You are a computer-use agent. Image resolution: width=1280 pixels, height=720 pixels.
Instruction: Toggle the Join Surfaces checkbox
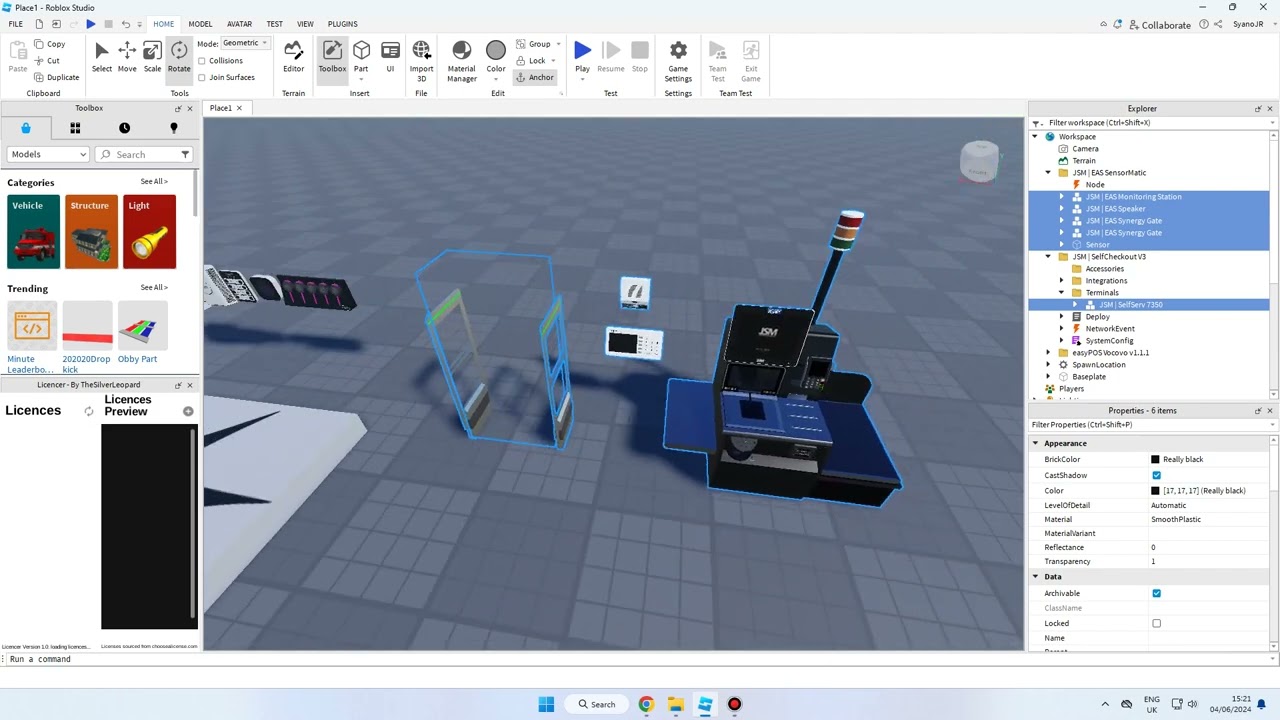(202, 77)
